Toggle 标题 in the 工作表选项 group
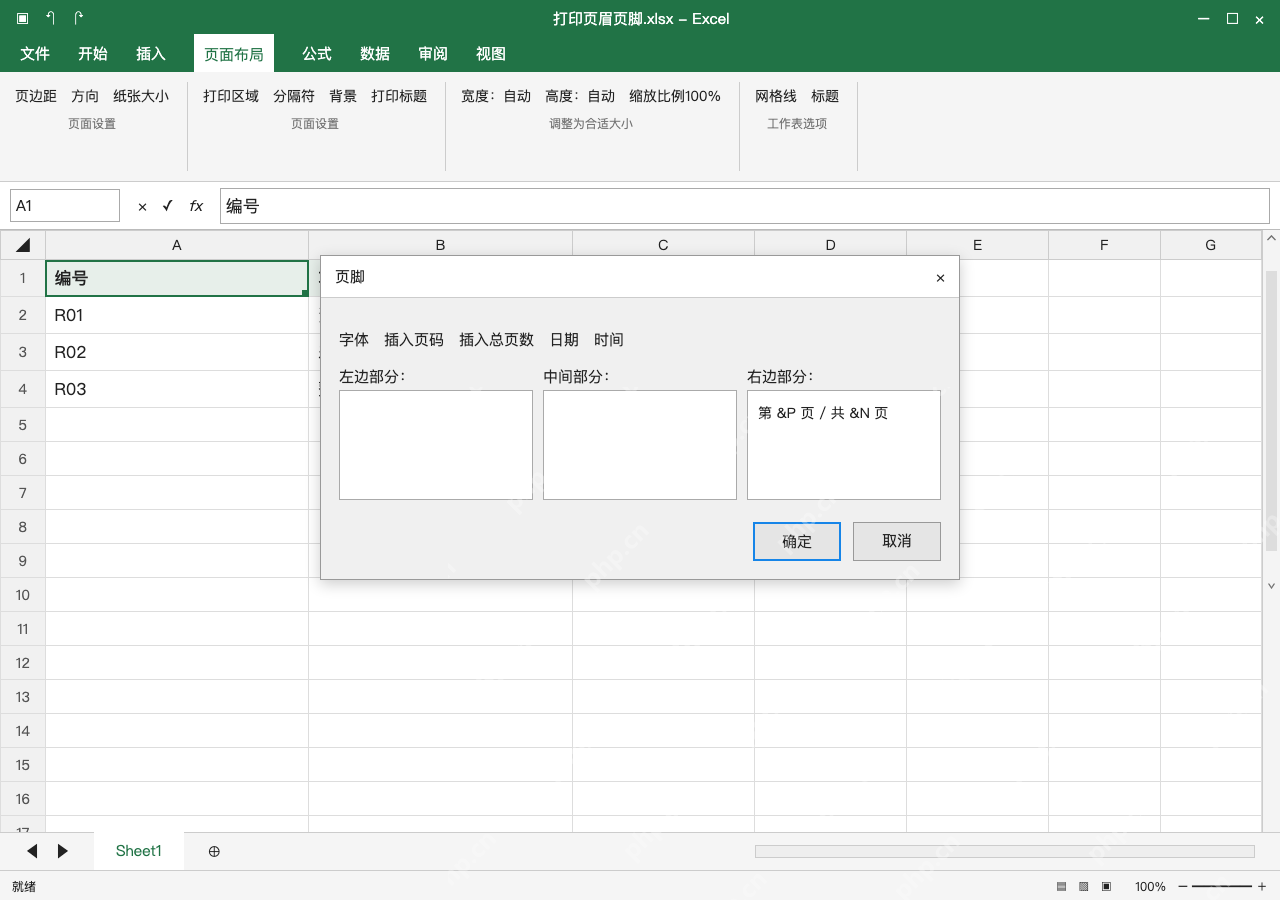The height and width of the screenshot is (900, 1280). click(825, 96)
